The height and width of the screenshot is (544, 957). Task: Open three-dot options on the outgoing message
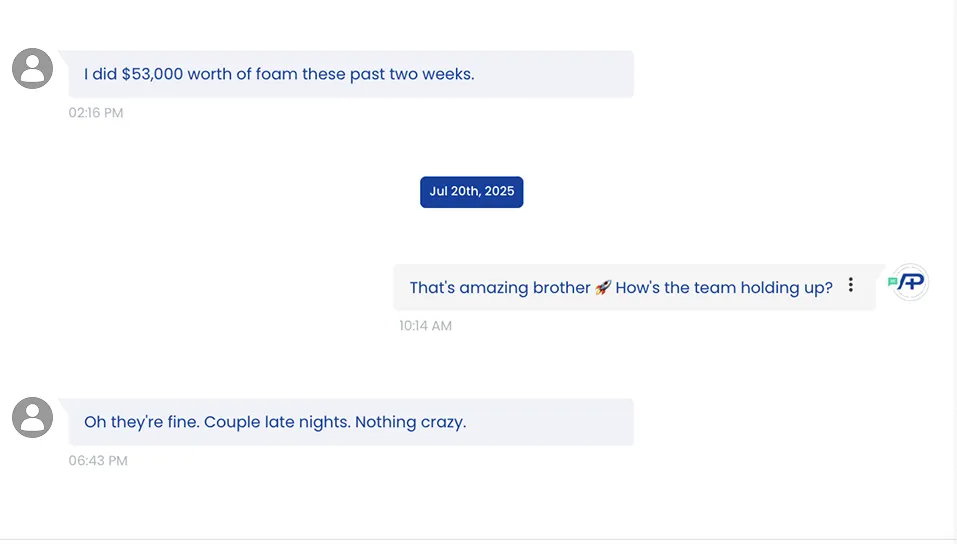851,285
